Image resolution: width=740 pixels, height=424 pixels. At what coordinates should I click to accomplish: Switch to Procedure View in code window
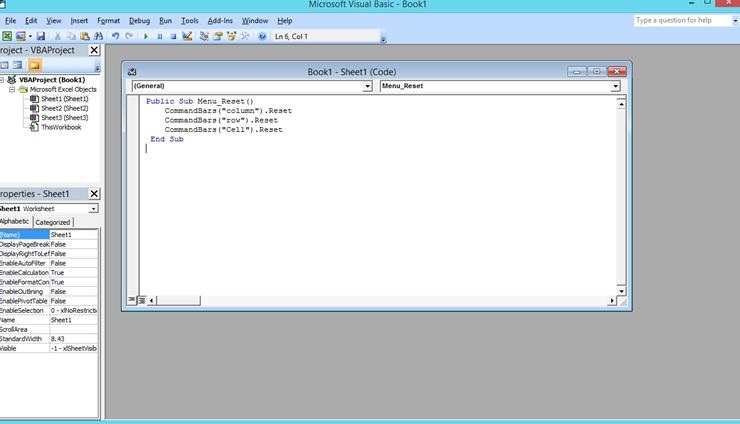[x=132, y=300]
